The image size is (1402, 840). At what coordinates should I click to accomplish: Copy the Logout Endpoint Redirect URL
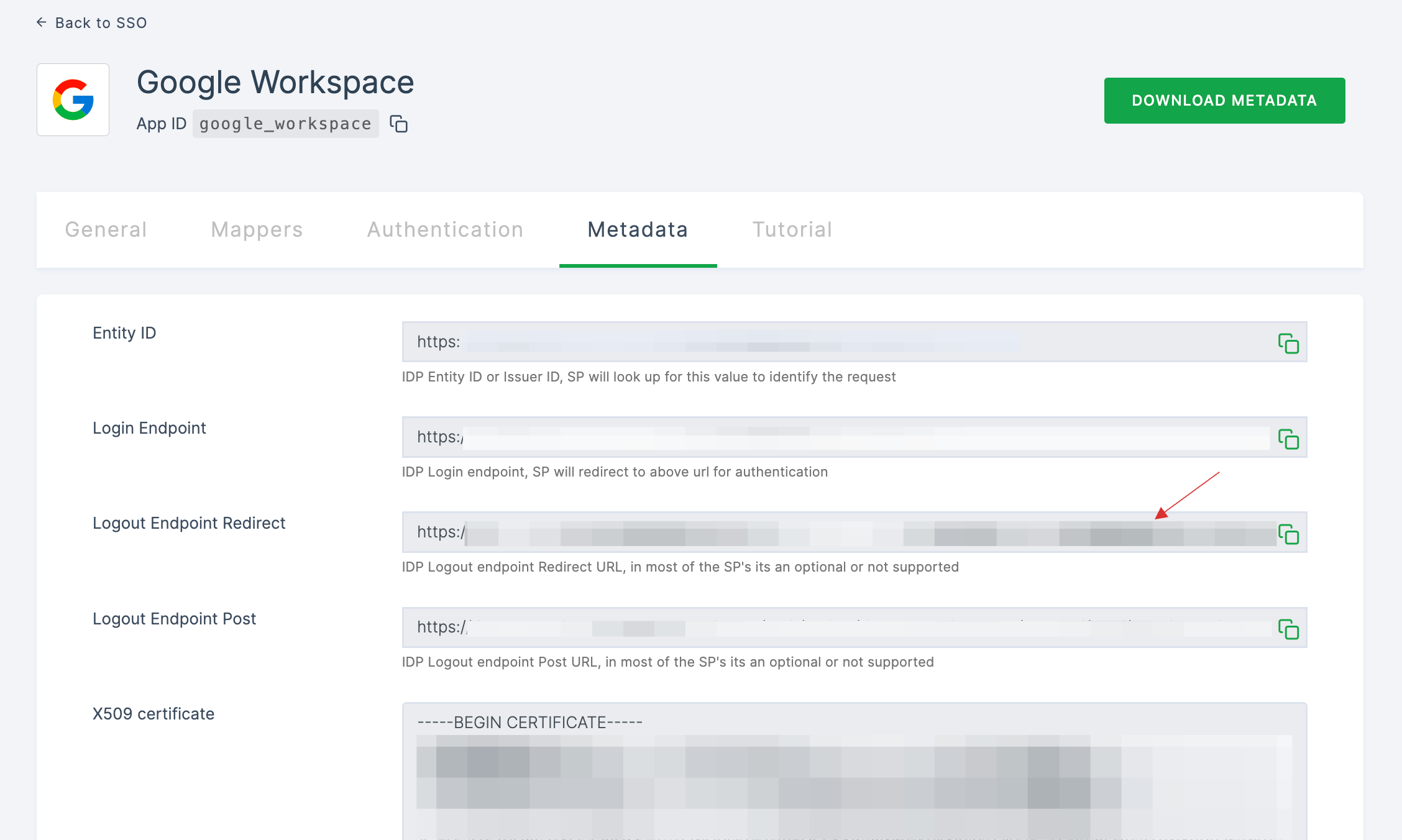[x=1288, y=534]
